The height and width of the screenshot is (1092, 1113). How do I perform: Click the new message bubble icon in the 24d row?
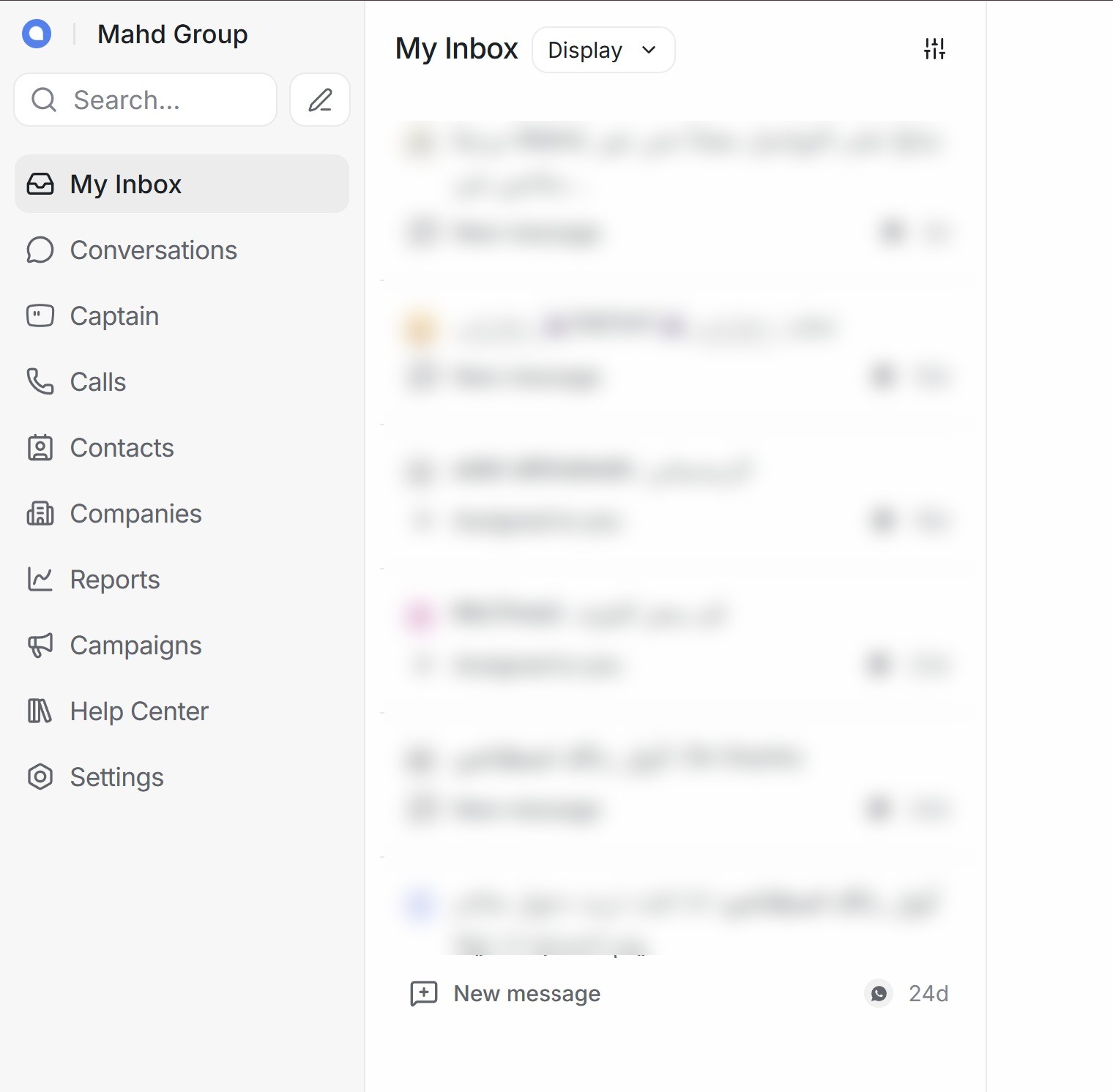424,993
